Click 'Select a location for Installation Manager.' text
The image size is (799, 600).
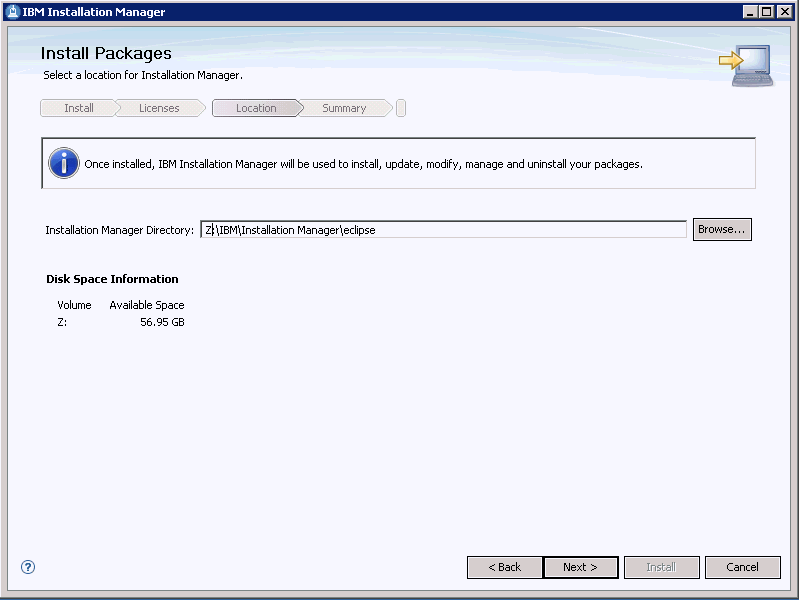pyautogui.click(x=143, y=75)
